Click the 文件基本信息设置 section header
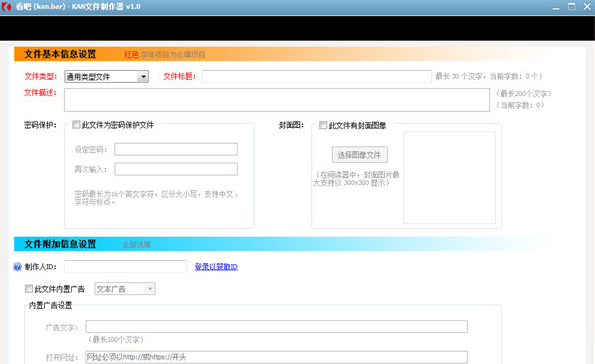The height and width of the screenshot is (364, 595). 60,54
